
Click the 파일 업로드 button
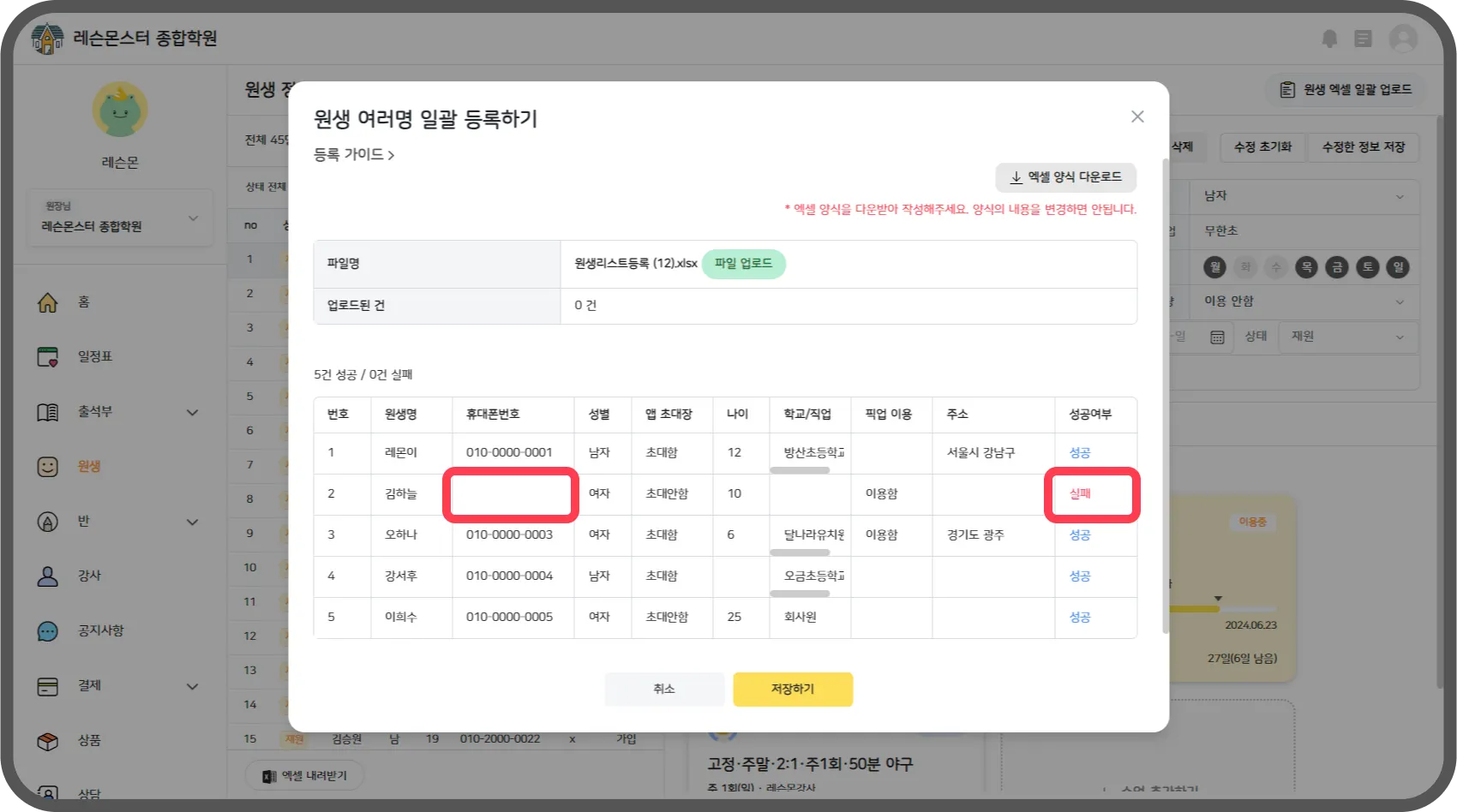click(x=744, y=264)
